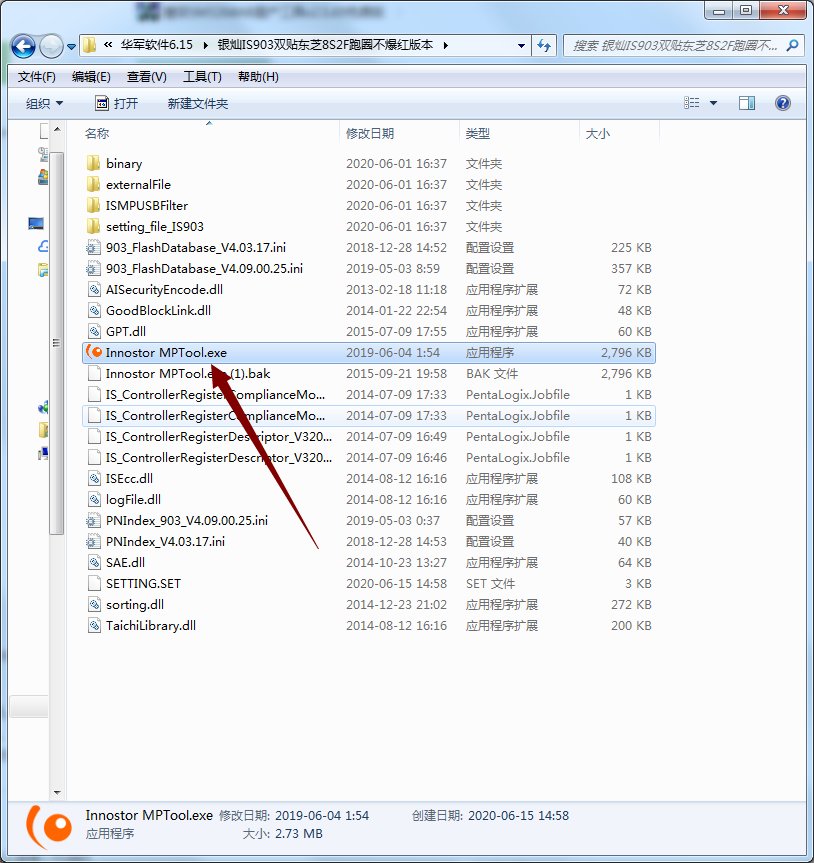
Task: Click the 357 KB size value
Action: [631, 269]
